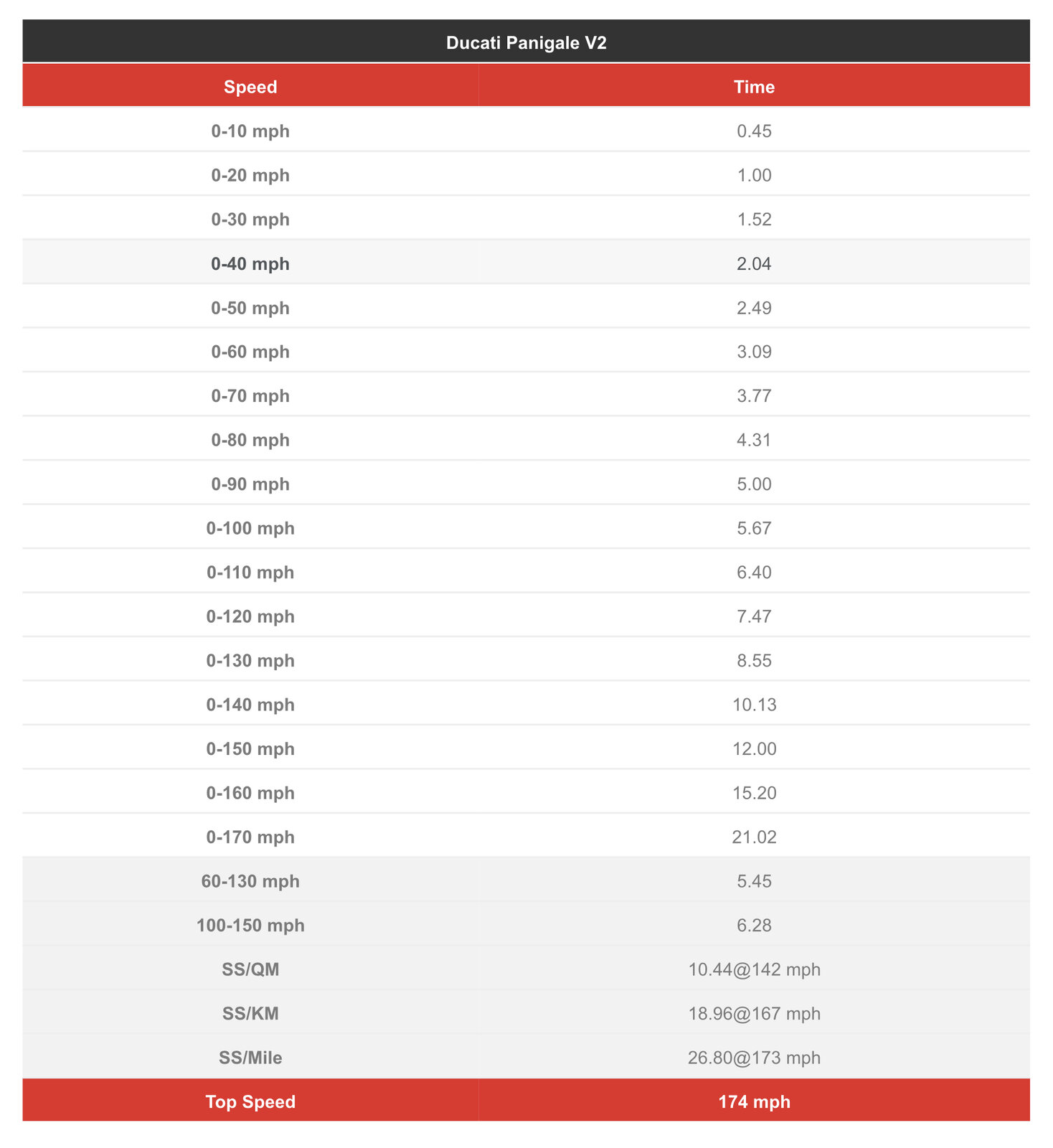Image resolution: width=1053 pixels, height=1148 pixels.
Task: Select the 0-150 mph row label
Action: [x=250, y=748]
